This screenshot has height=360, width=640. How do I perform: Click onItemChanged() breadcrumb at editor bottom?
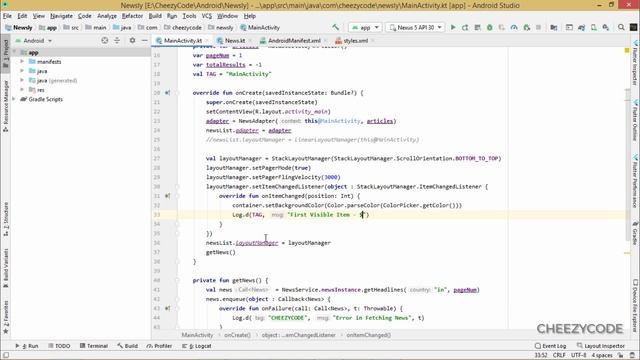pos(368,335)
